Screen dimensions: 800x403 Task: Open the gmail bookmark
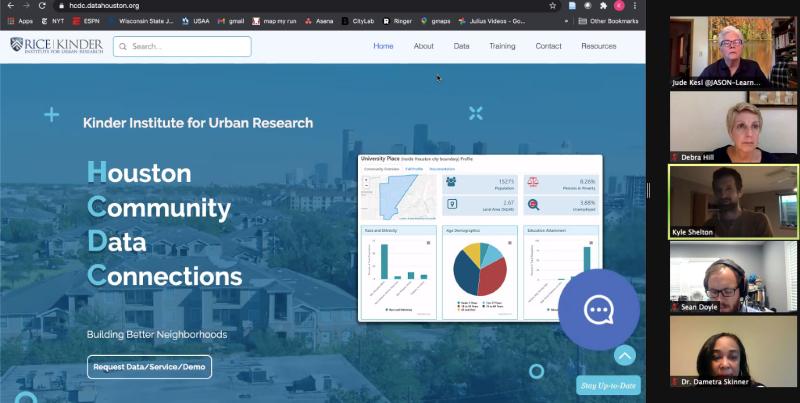click(x=231, y=21)
